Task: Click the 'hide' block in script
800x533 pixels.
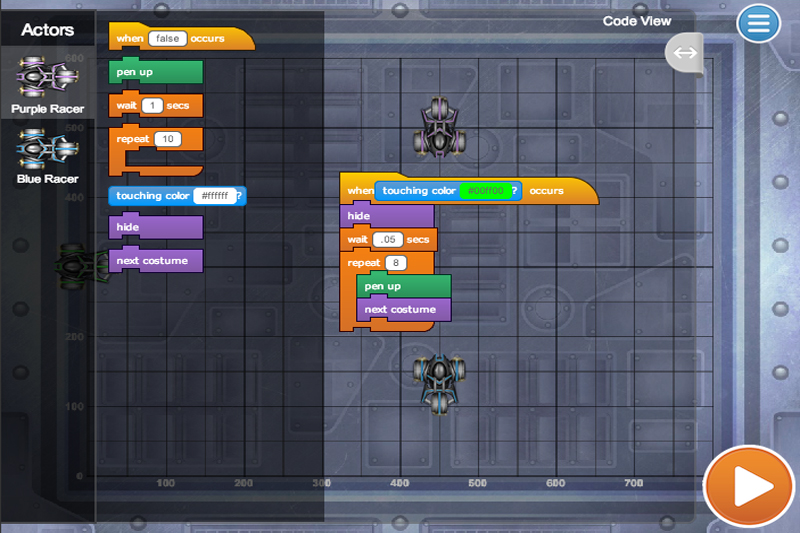Action: (387, 216)
